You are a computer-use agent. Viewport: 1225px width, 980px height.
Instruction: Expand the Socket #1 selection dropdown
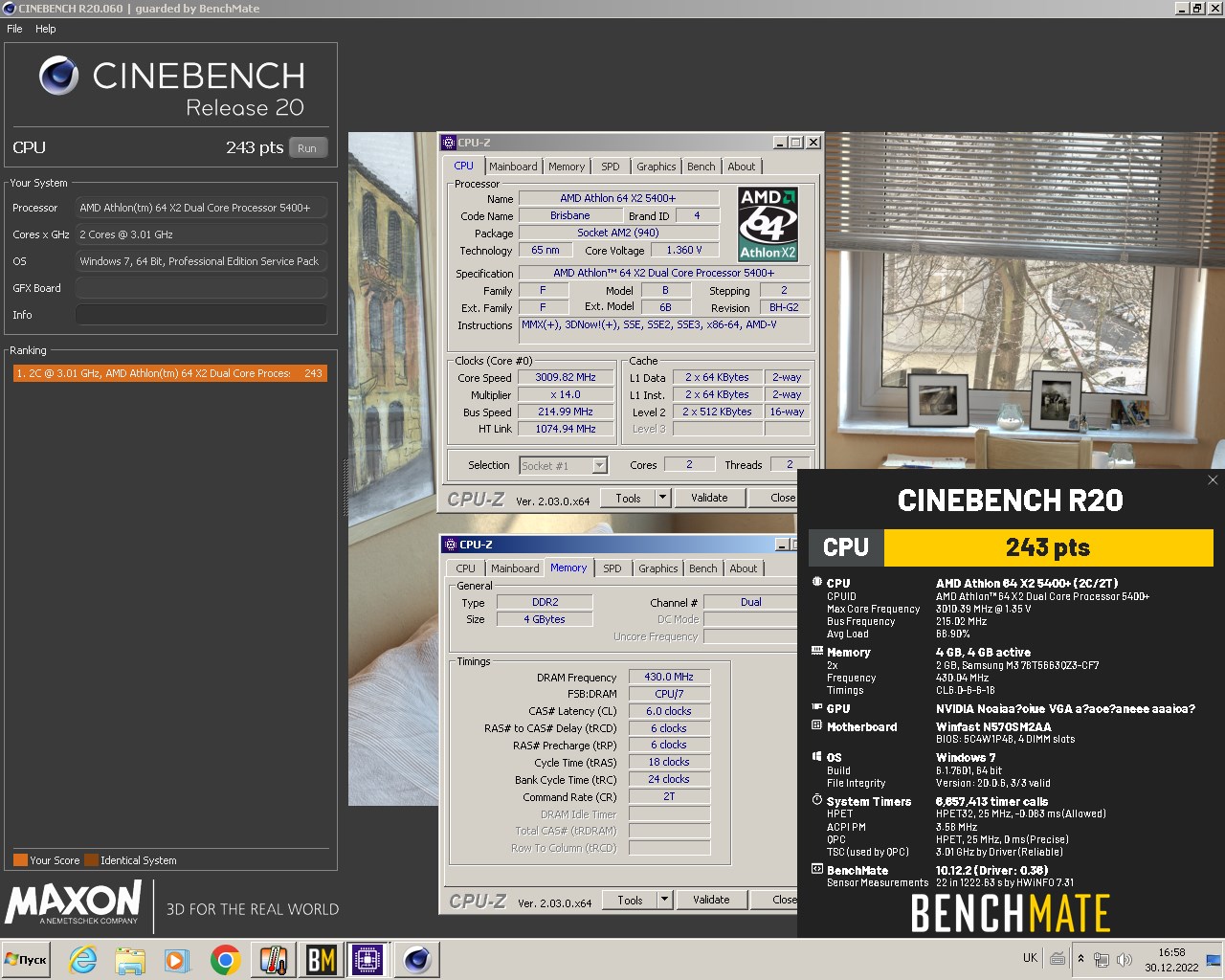[x=600, y=466]
